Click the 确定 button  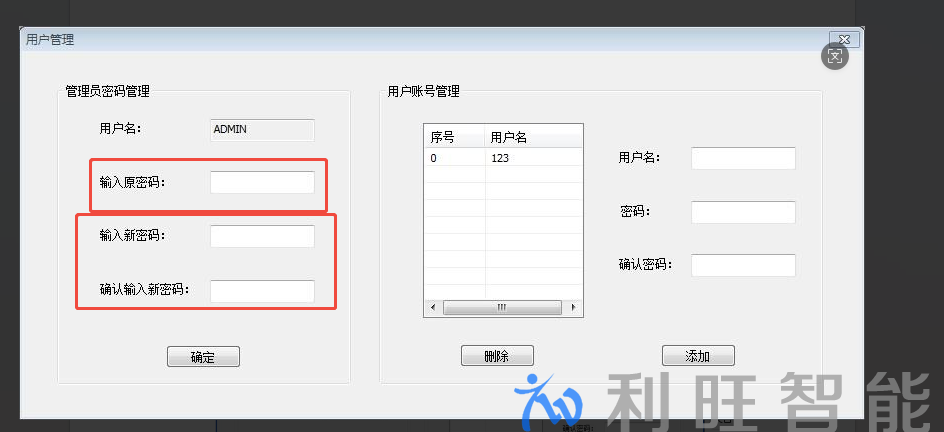(203, 356)
